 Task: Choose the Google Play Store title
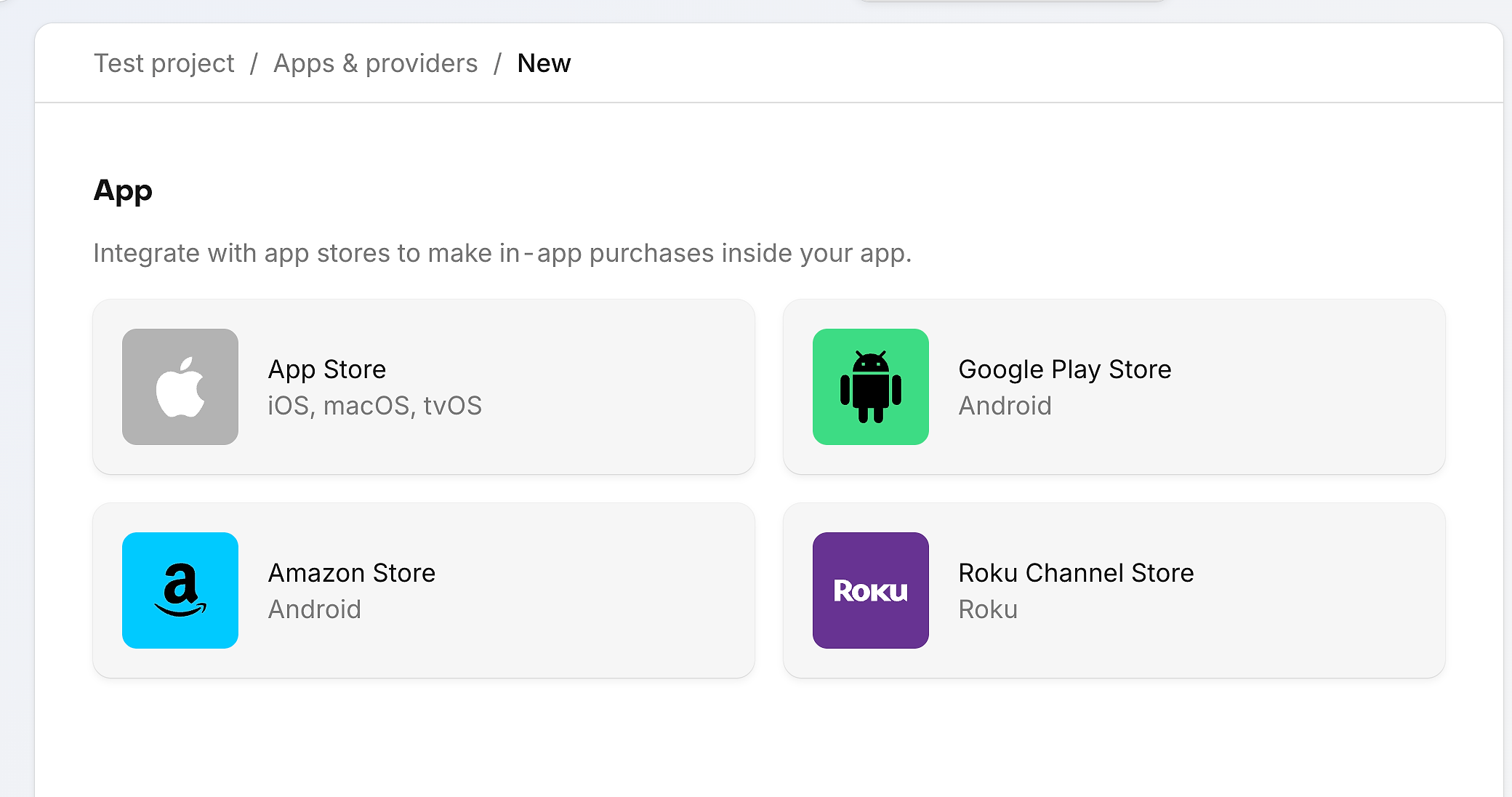tap(1065, 369)
